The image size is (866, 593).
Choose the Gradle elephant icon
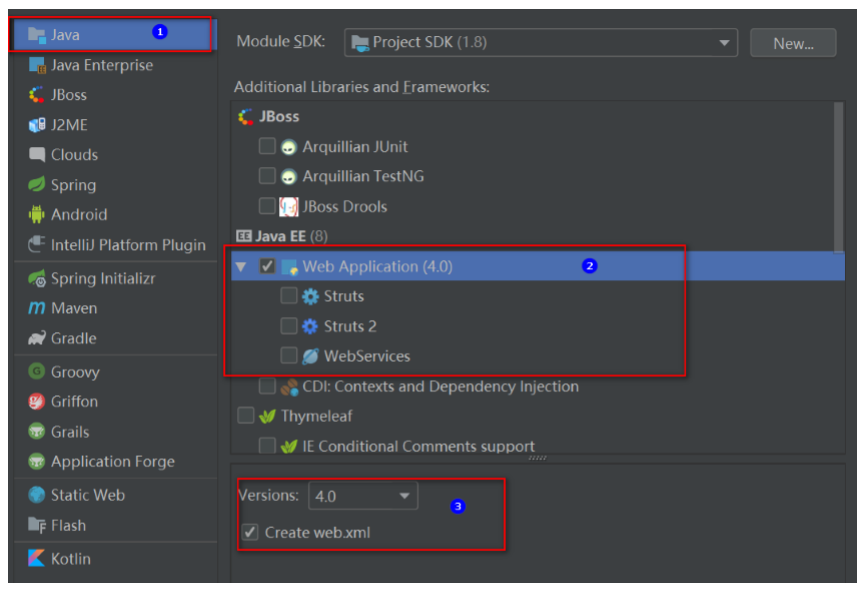click(37, 338)
